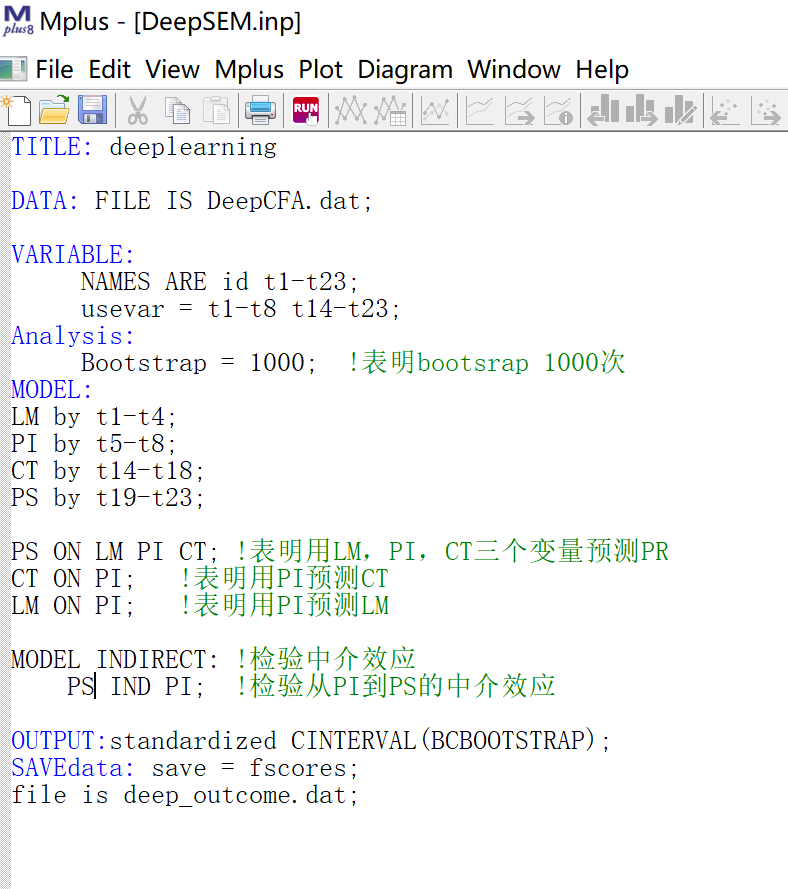This screenshot has width=788, height=889.
Task: Copy selection using the copy icon
Action: [177, 110]
